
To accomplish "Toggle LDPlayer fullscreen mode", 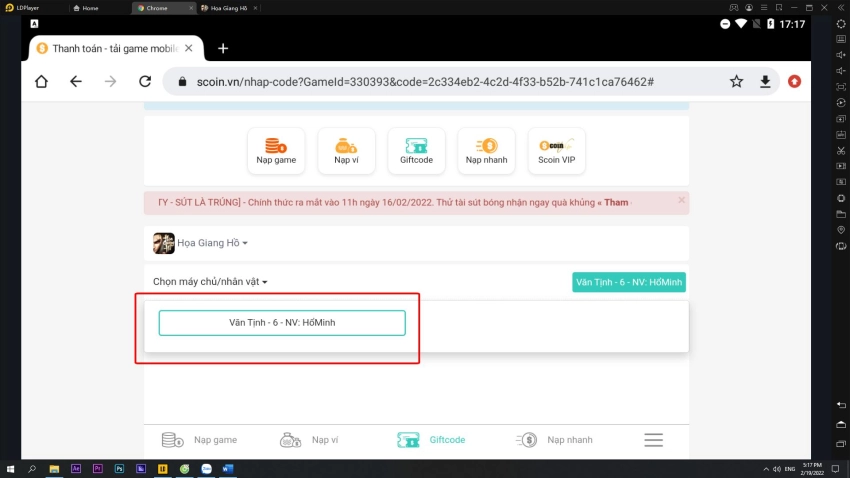I will point(841,87).
